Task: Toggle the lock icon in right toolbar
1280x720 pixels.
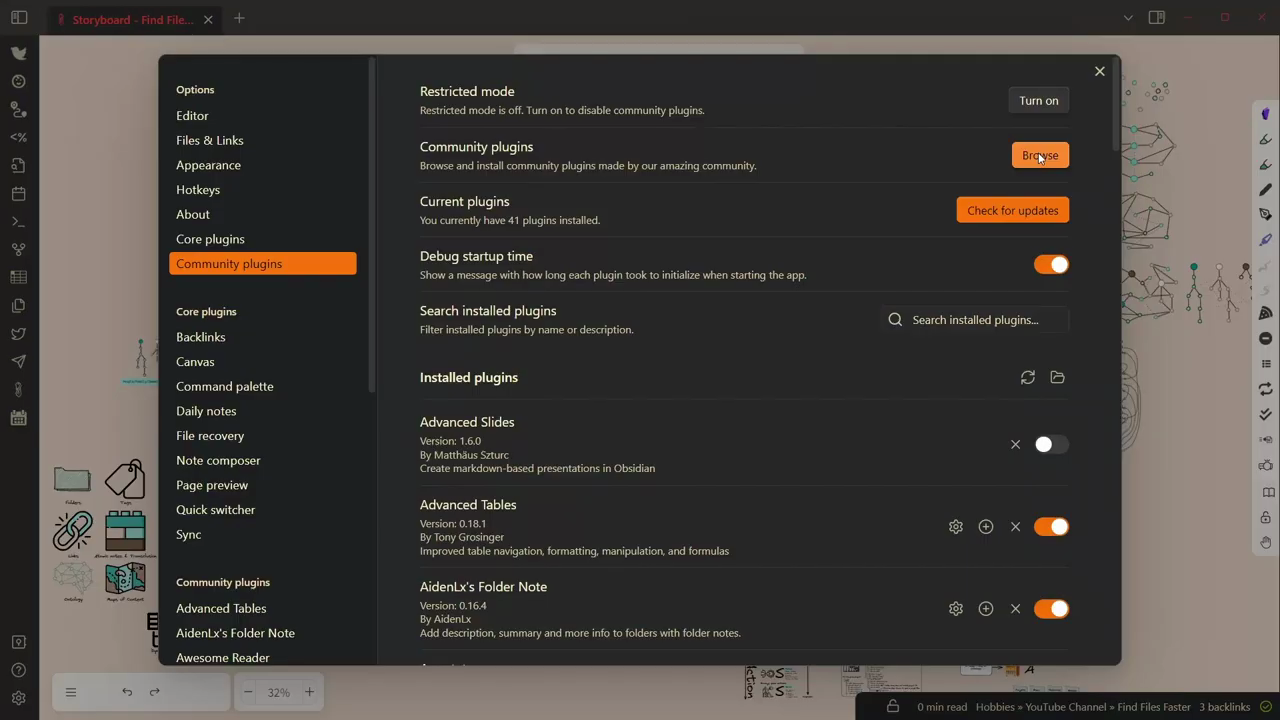Action: pos(1266,517)
